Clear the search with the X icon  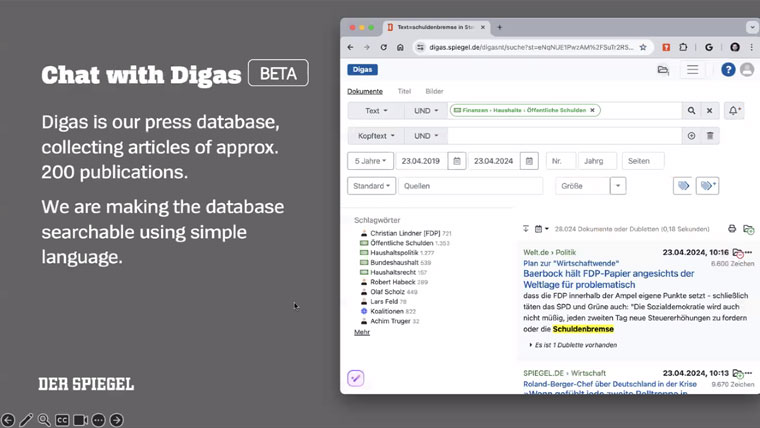(709, 111)
